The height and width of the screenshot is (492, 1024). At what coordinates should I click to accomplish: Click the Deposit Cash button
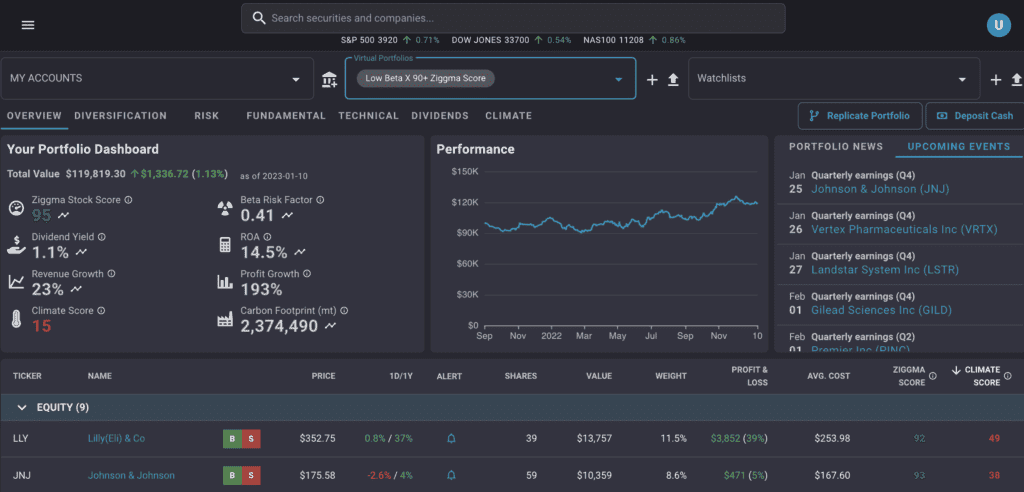[x=975, y=116]
